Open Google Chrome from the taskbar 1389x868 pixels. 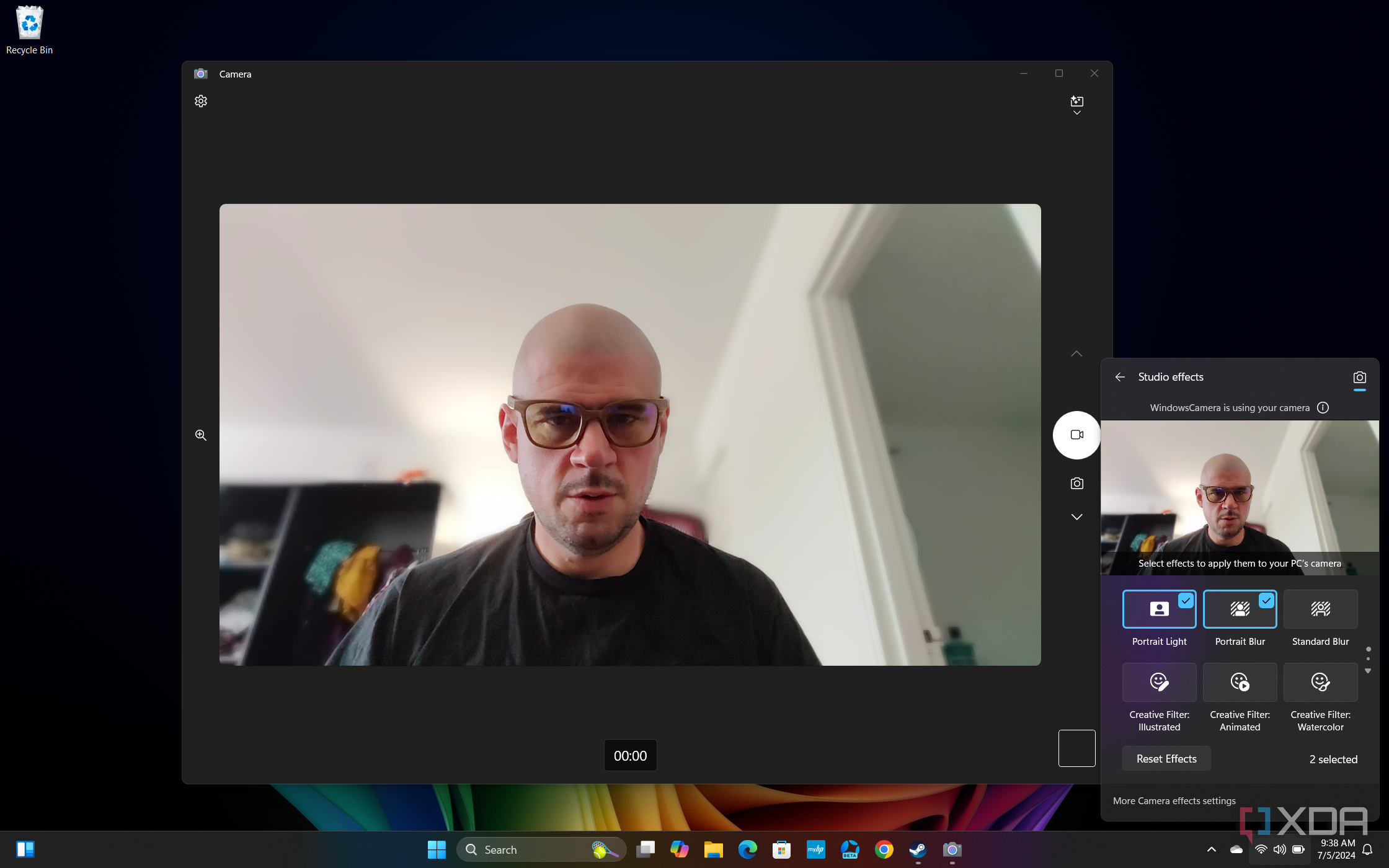click(884, 849)
